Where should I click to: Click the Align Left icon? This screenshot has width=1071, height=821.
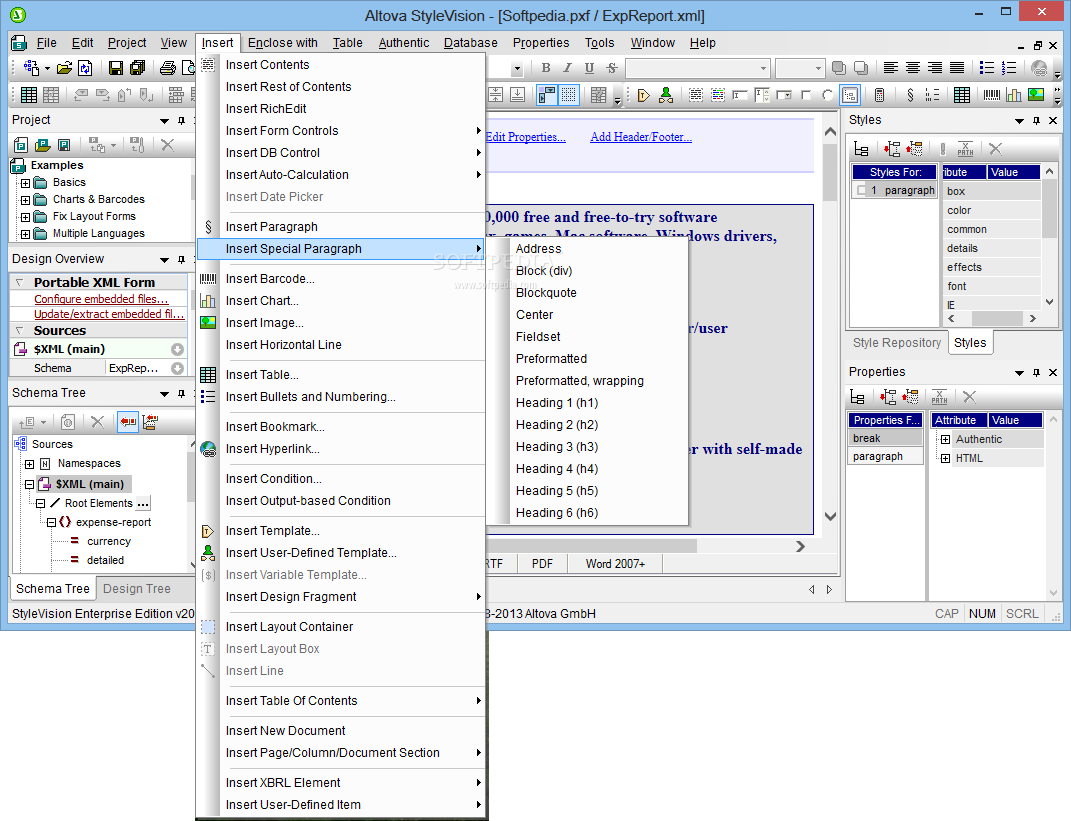pos(891,68)
